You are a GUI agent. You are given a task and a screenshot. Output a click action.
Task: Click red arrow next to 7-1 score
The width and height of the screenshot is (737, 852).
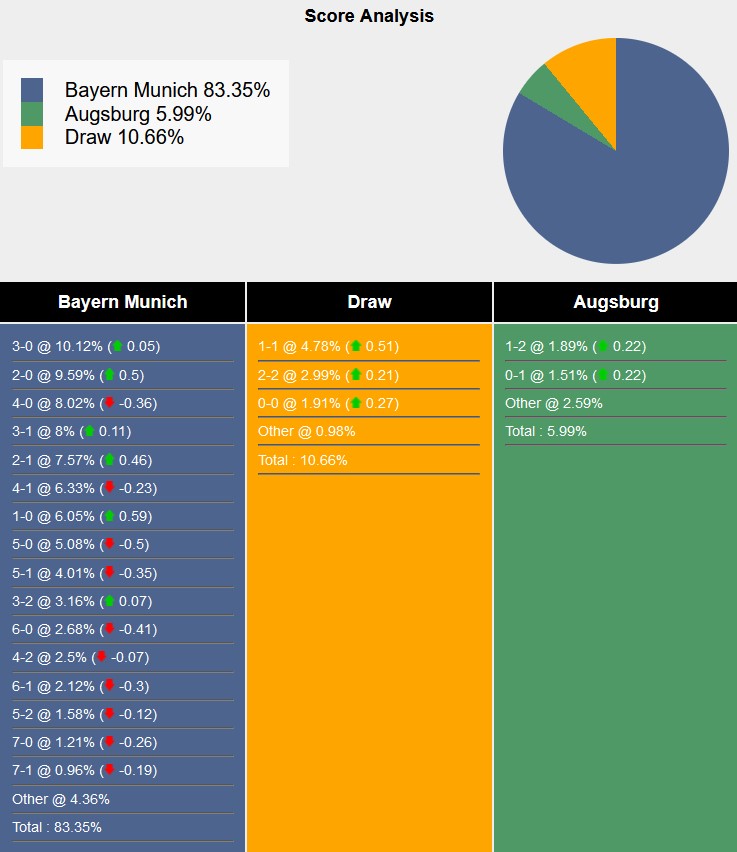110,770
